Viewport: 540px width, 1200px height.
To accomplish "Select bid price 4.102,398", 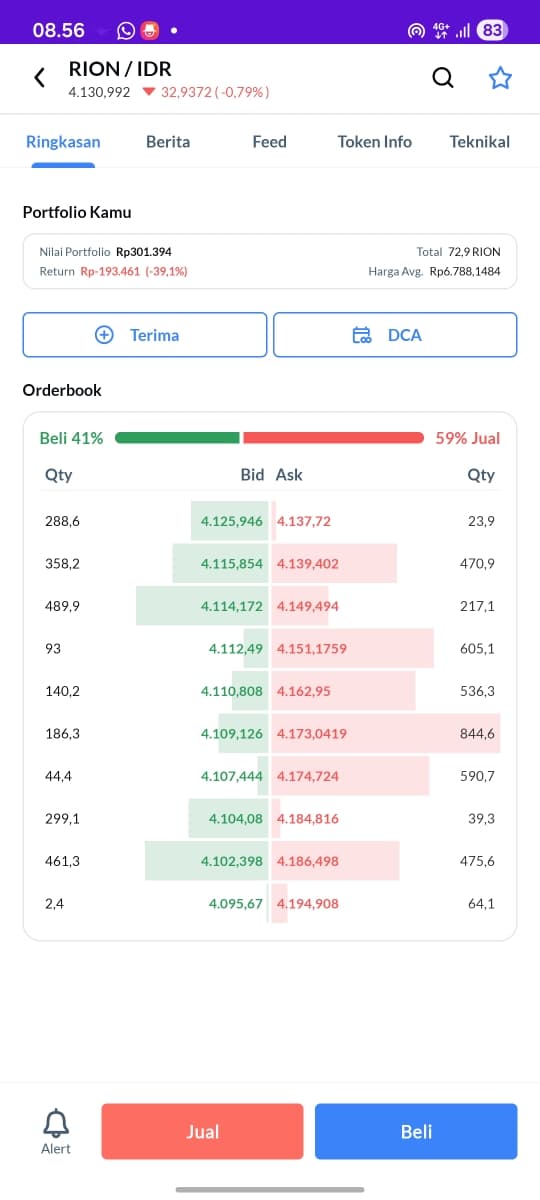I will 231,861.
